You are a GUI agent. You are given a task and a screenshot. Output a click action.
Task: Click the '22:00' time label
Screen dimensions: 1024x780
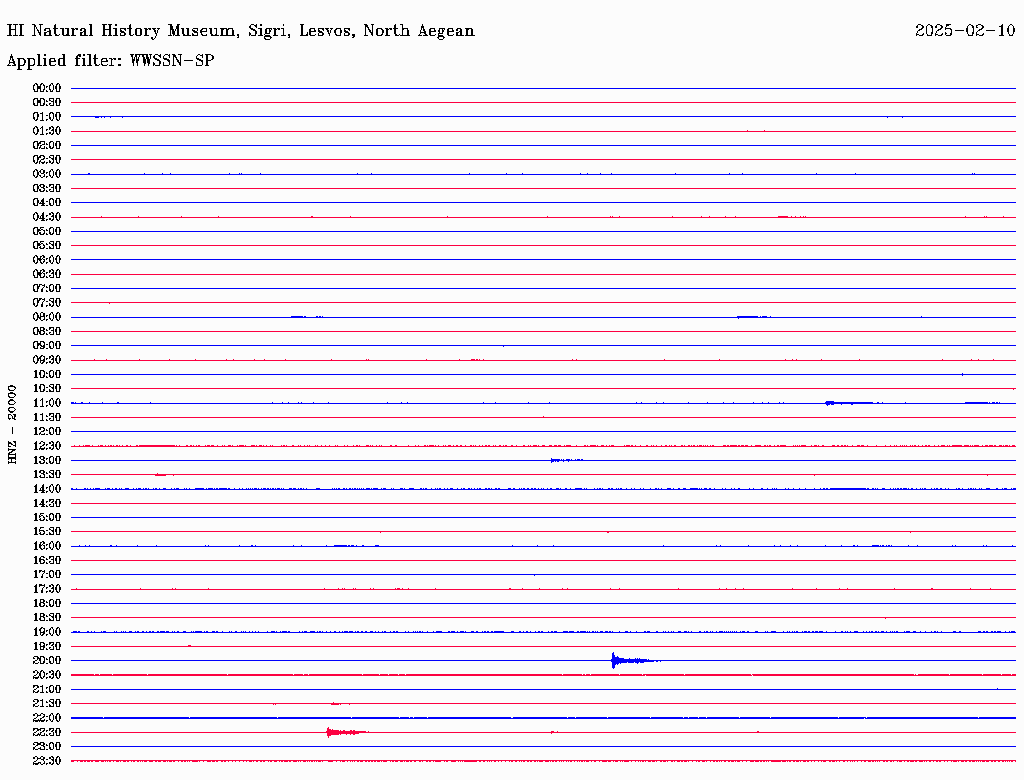coord(47,718)
